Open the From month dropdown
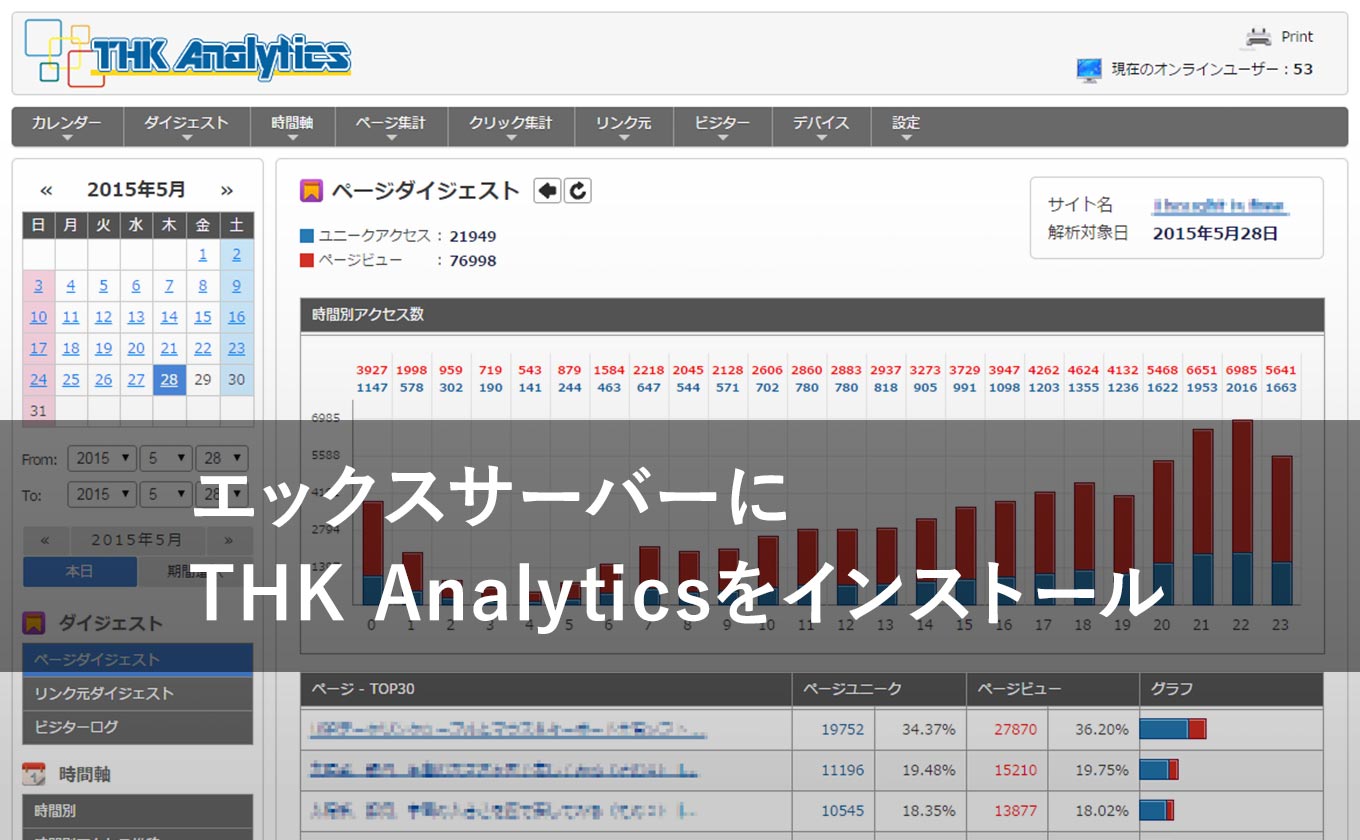Screen dimensions: 1360x840 pos(166,458)
